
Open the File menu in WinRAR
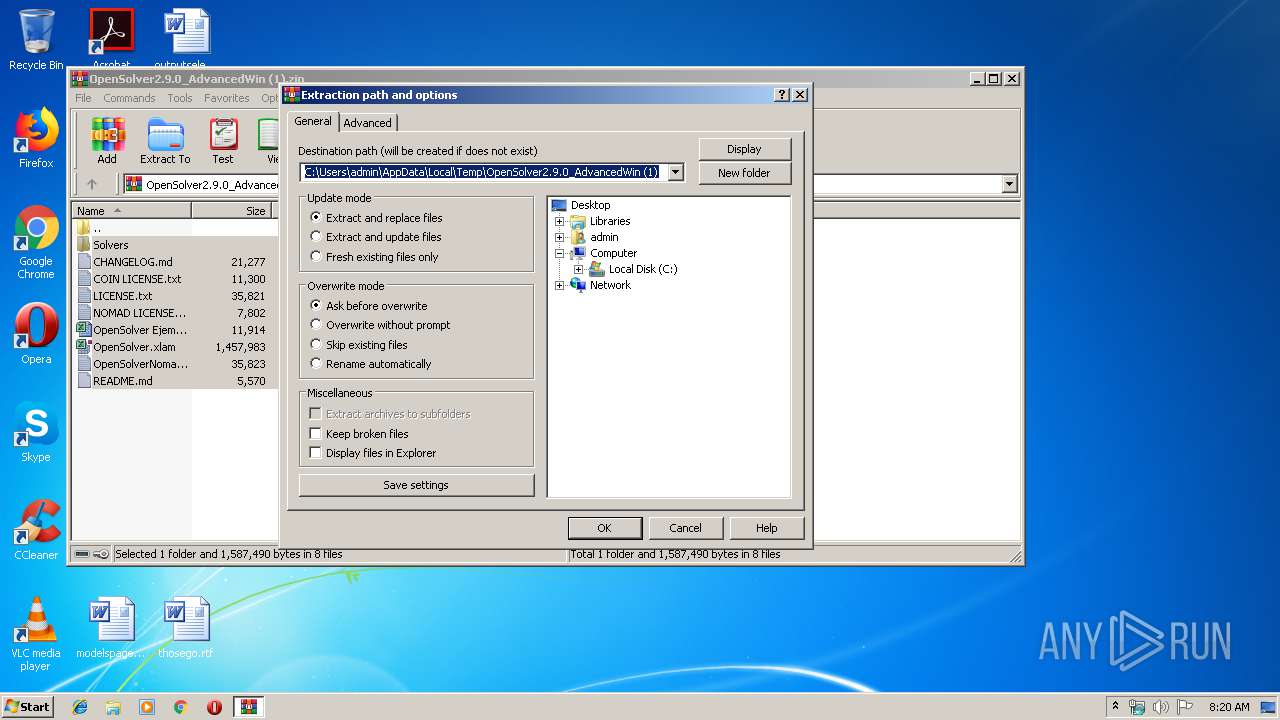click(x=83, y=98)
